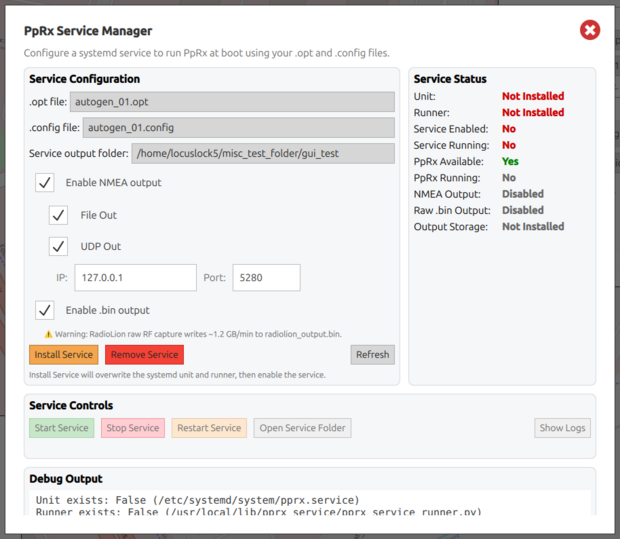Focus the IP address input
This screenshot has height=539, width=620.
[136, 278]
